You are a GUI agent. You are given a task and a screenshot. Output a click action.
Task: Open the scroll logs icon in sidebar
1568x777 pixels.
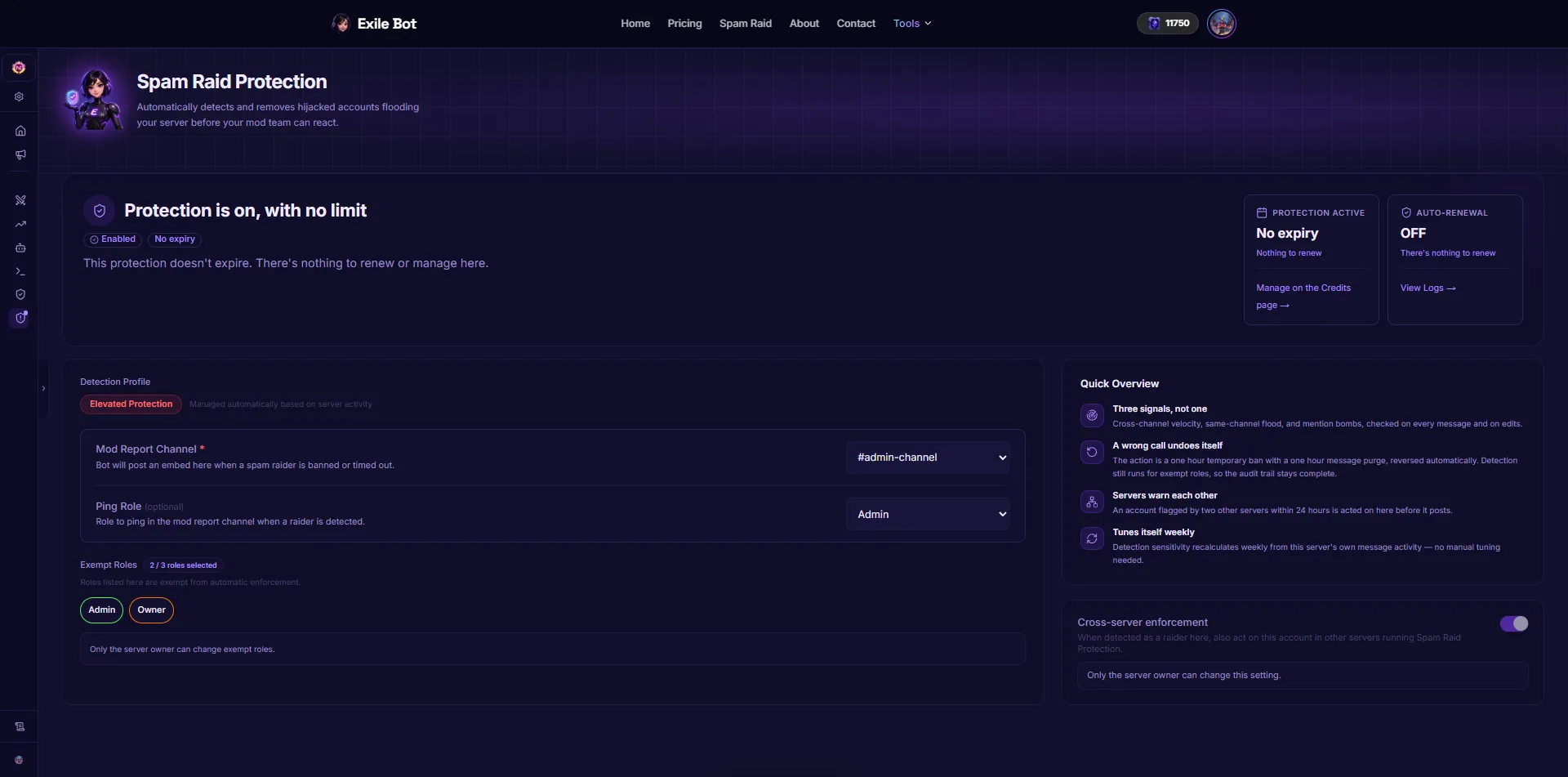click(20, 726)
